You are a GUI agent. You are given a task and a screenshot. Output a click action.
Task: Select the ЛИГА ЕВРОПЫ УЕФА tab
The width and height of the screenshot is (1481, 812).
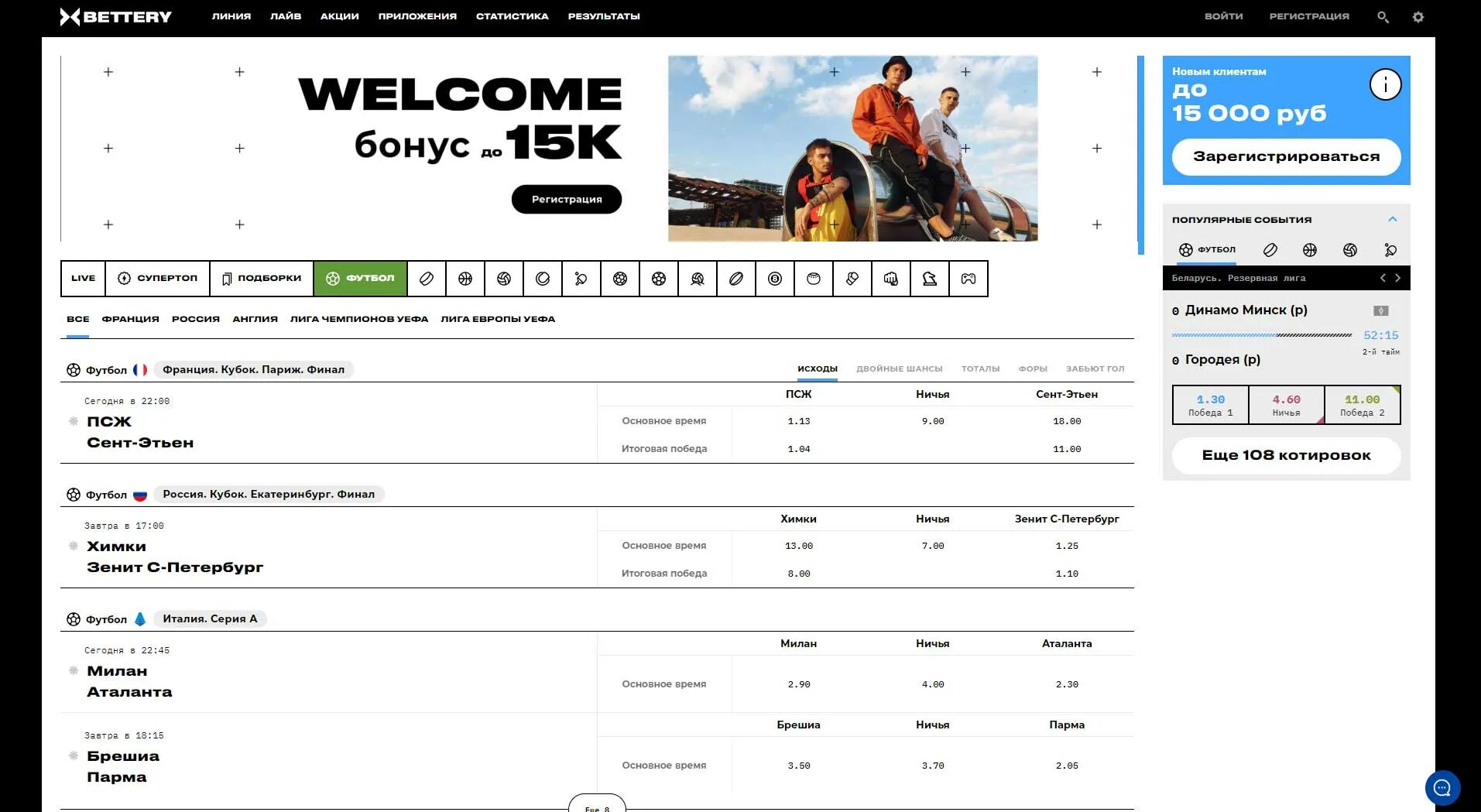click(x=498, y=319)
